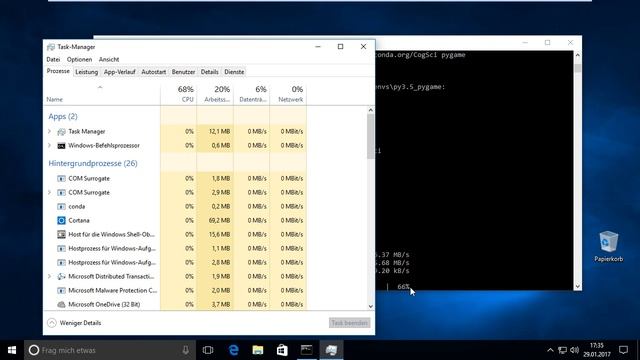Click Cortana's 69,2 MB memory value
This screenshot has height=360, width=640.
[220, 220]
